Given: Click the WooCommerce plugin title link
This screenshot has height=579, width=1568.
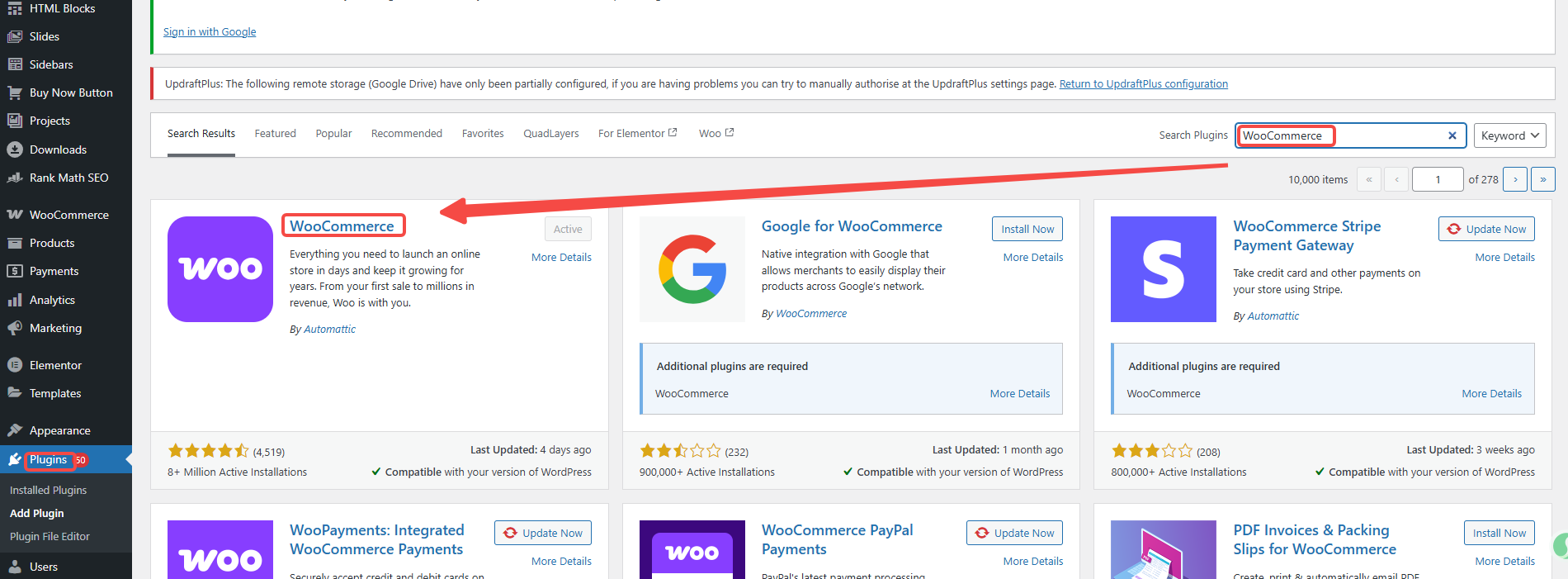Looking at the screenshot, I should 342,226.
